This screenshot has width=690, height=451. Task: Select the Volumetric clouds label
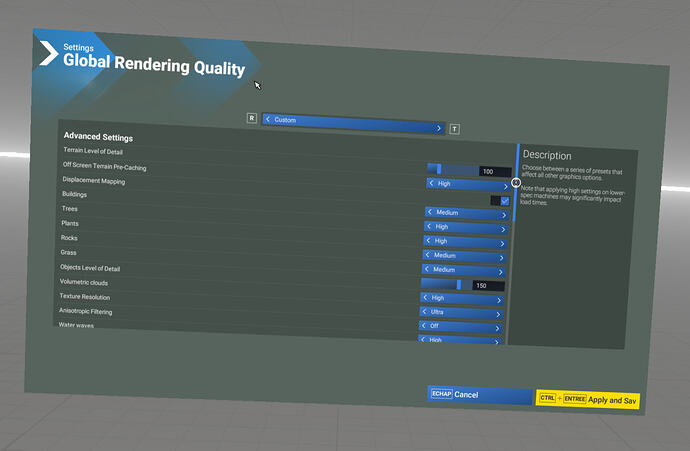pyautogui.click(x=84, y=282)
